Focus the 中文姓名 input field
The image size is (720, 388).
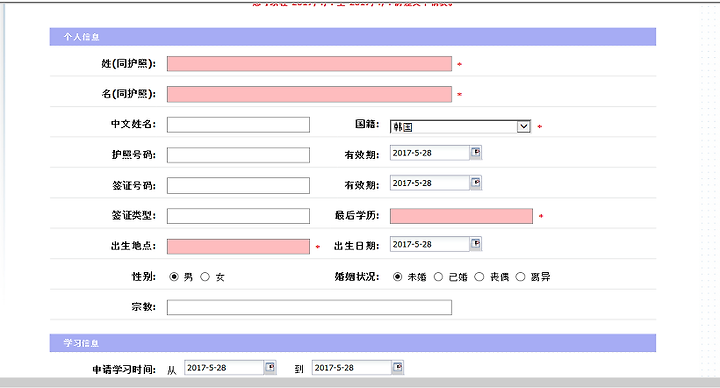click(238, 124)
